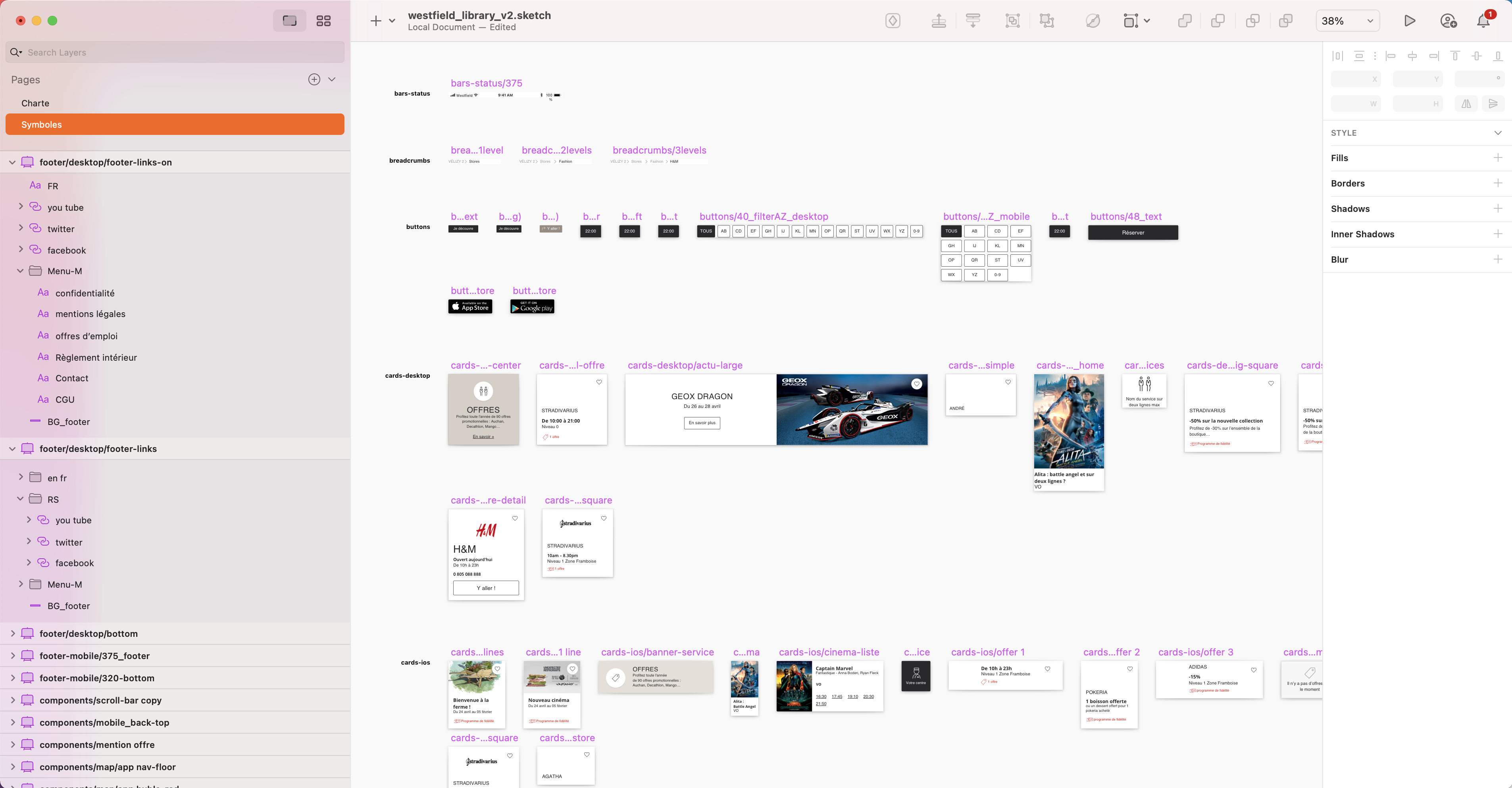Select the Google Play button symbol

[532, 307]
